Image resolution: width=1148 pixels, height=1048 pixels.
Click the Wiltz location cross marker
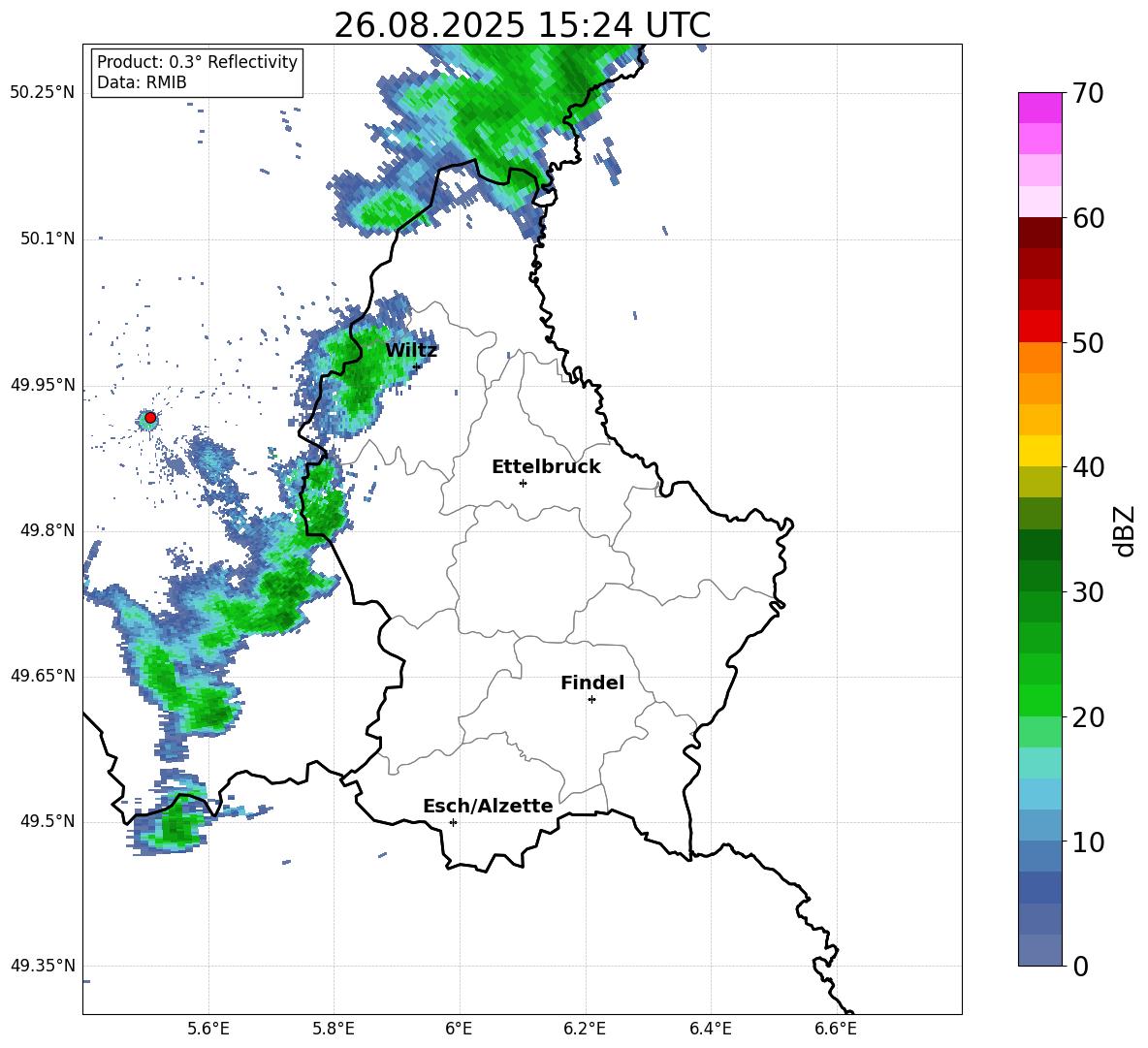417,366
